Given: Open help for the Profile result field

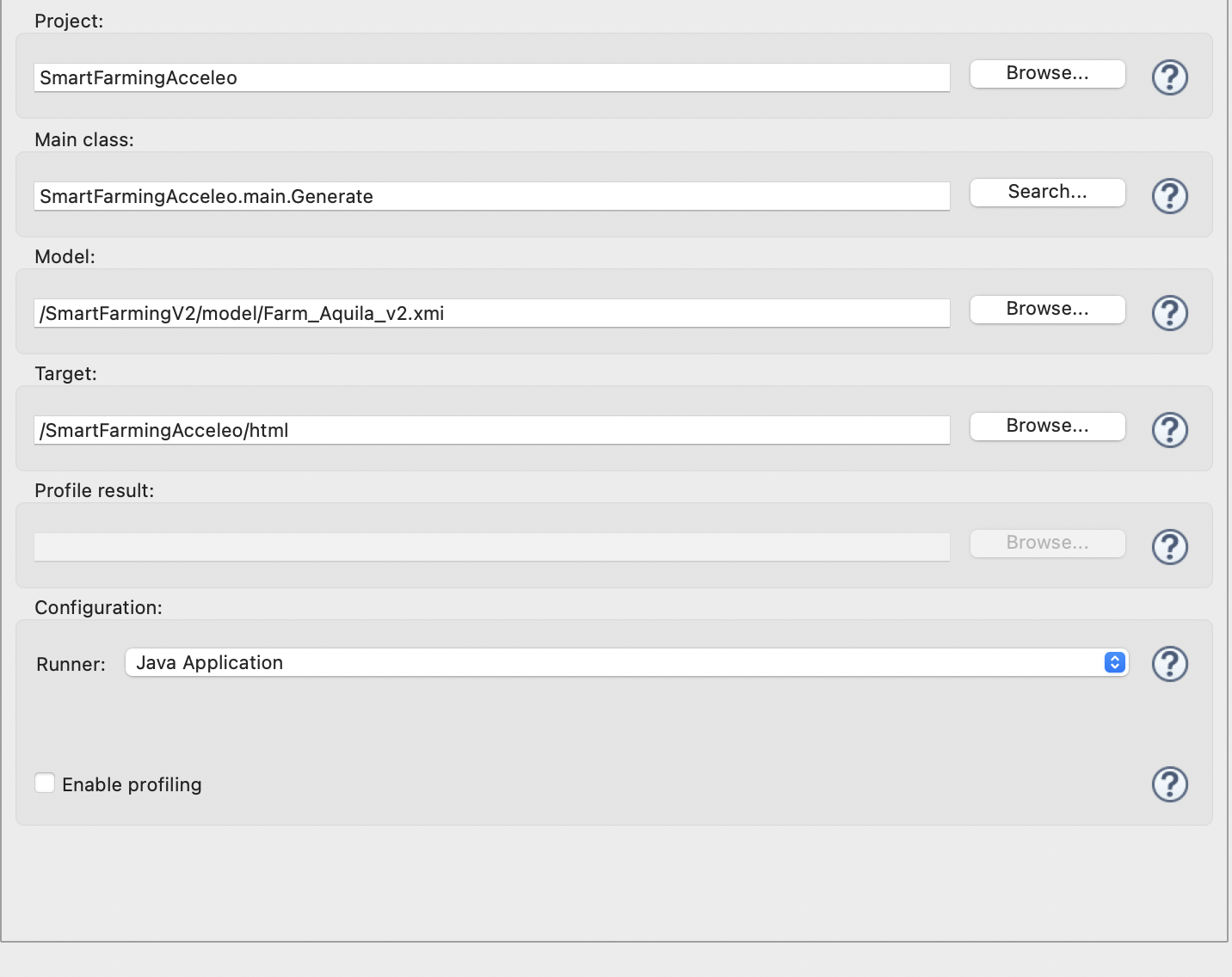Looking at the screenshot, I should (1169, 546).
